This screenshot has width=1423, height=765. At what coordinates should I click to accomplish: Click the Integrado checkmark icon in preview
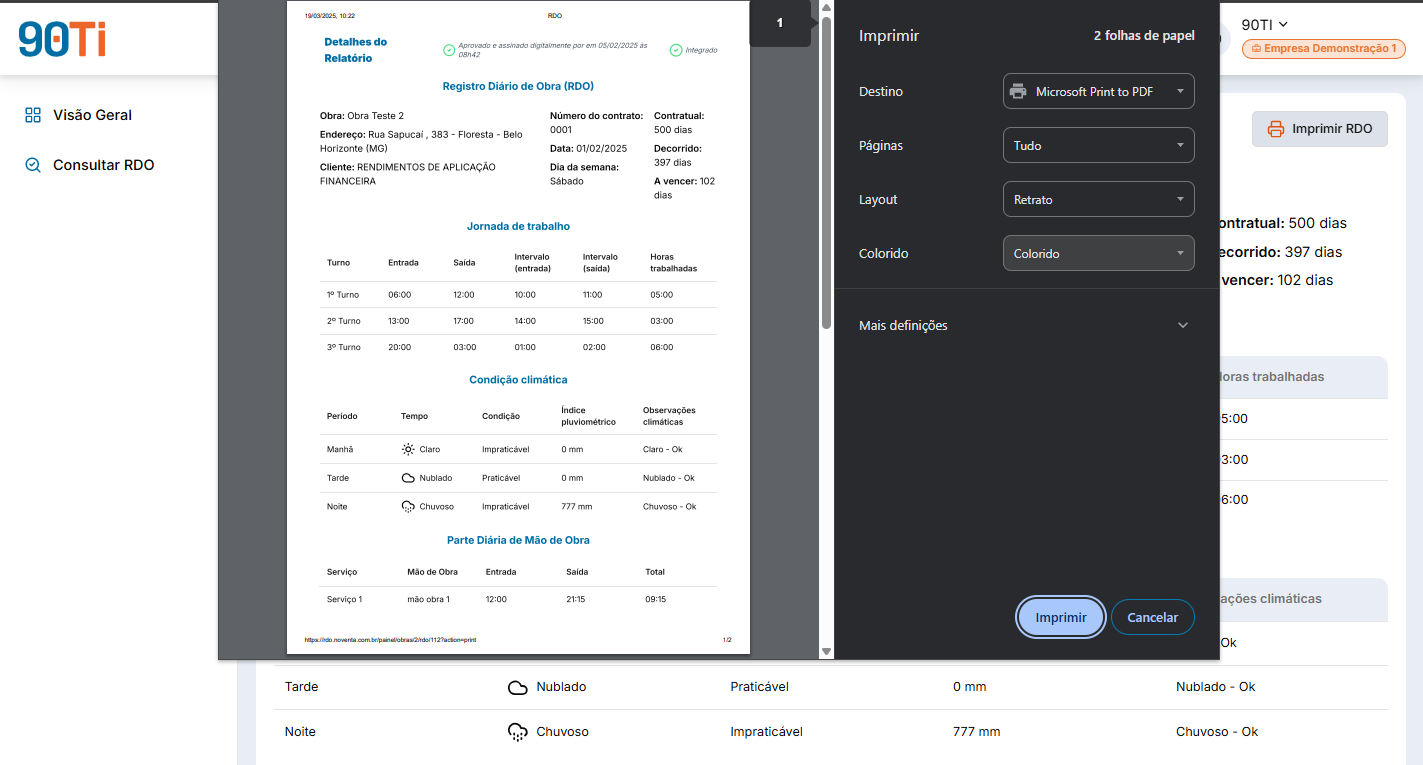(676, 50)
